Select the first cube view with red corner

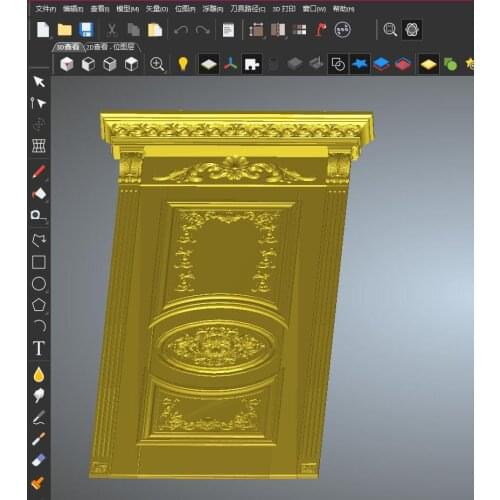67,64
